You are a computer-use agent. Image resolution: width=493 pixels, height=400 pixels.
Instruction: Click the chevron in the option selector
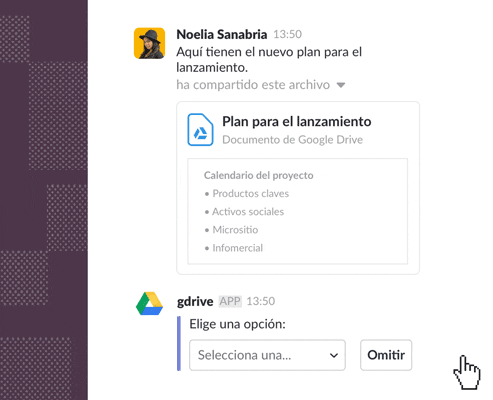point(334,356)
